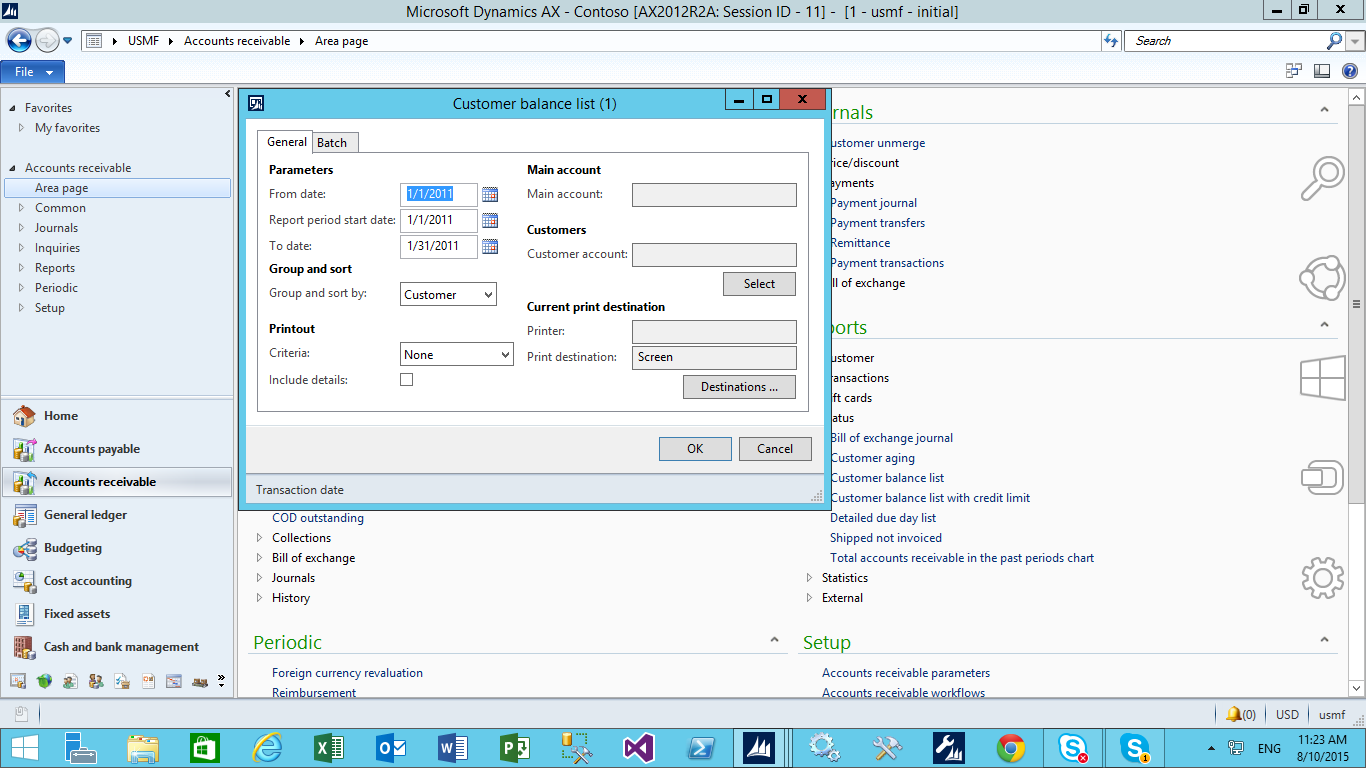1366x768 pixels.
Task: Open Shipped not invoiced report link
Action: [886, 538]
